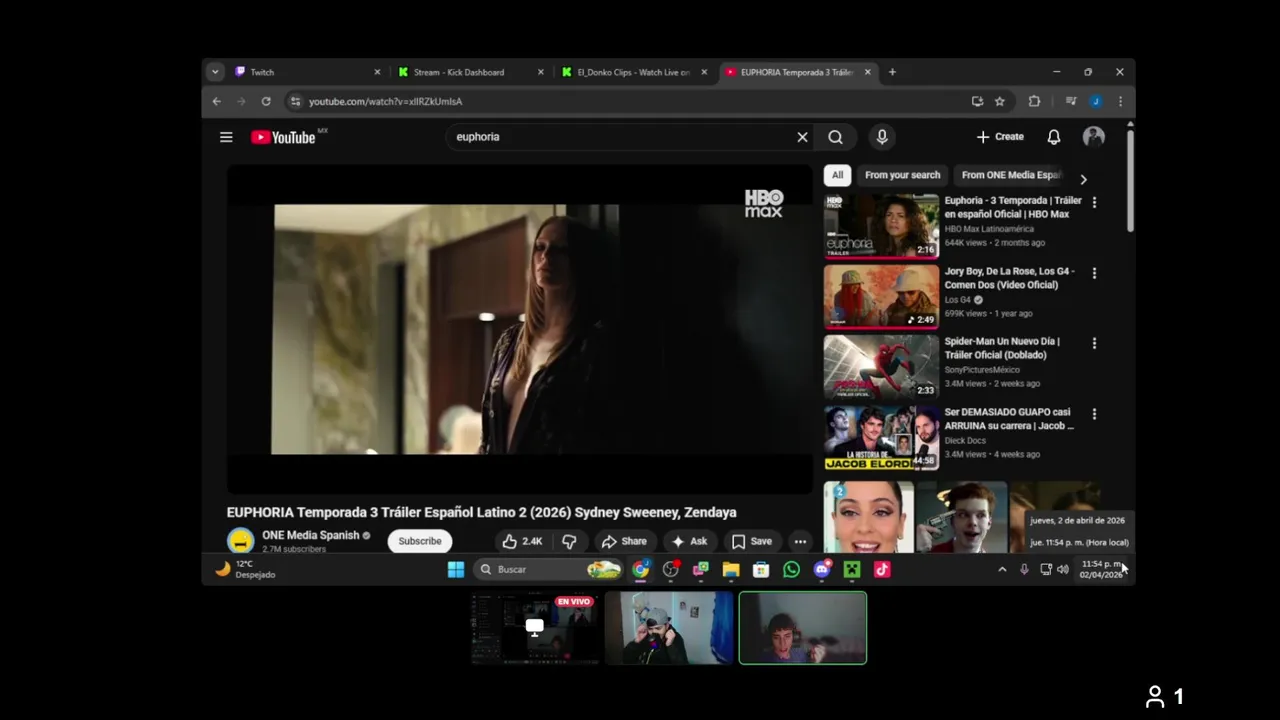Open Discord from the taskbar

821,569
